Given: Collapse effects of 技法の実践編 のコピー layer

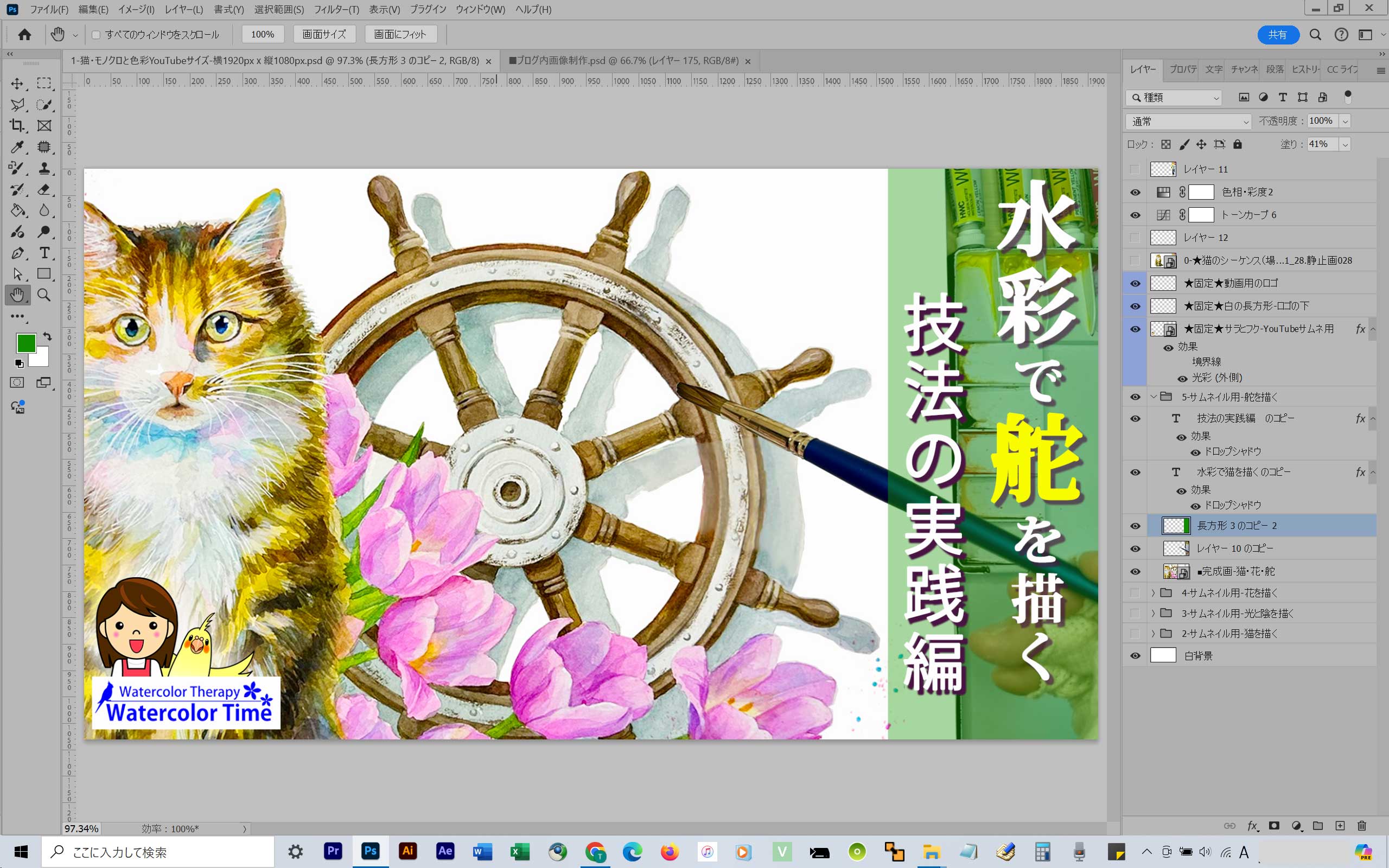Looking at the screenshot, I should click(x=1373, y=418).
